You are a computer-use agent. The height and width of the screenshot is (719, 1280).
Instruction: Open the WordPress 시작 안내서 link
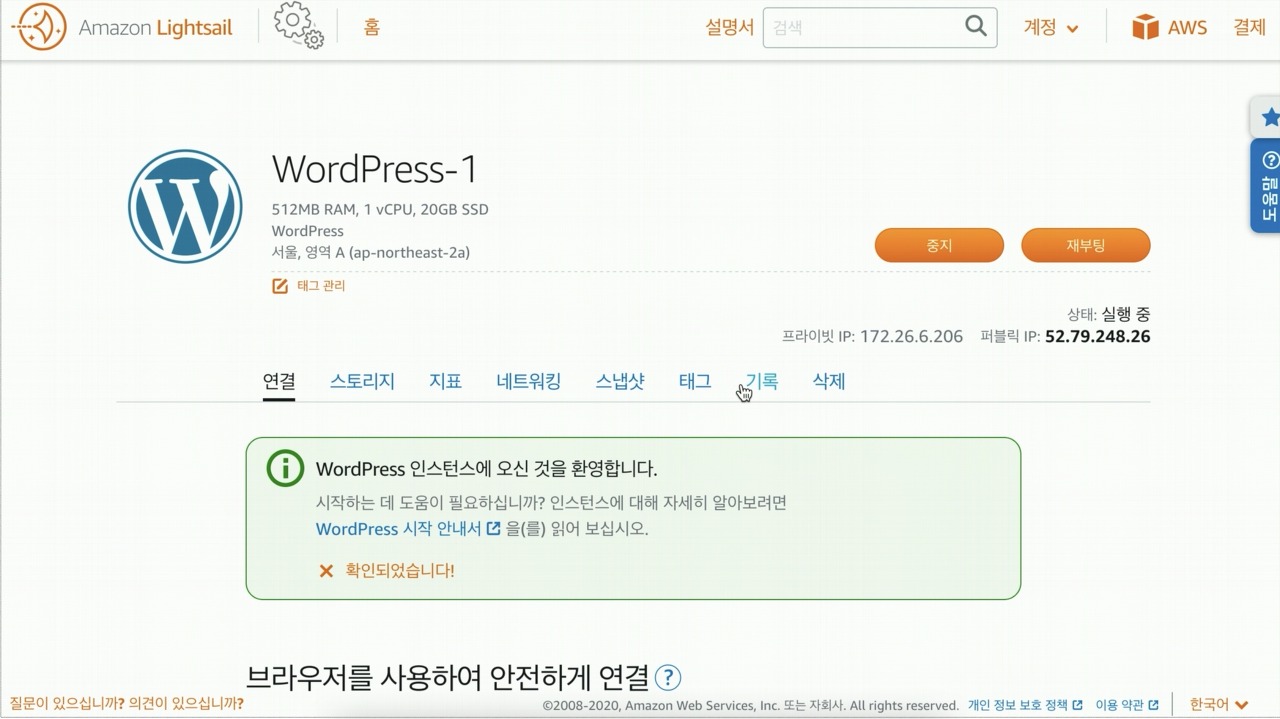408,529
